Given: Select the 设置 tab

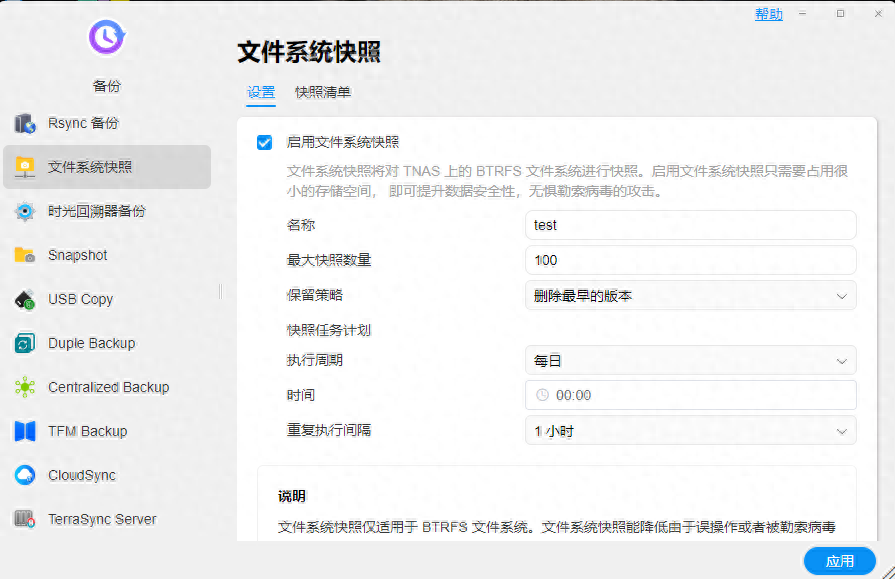Looking at the screenshot, I should (261, 92).
